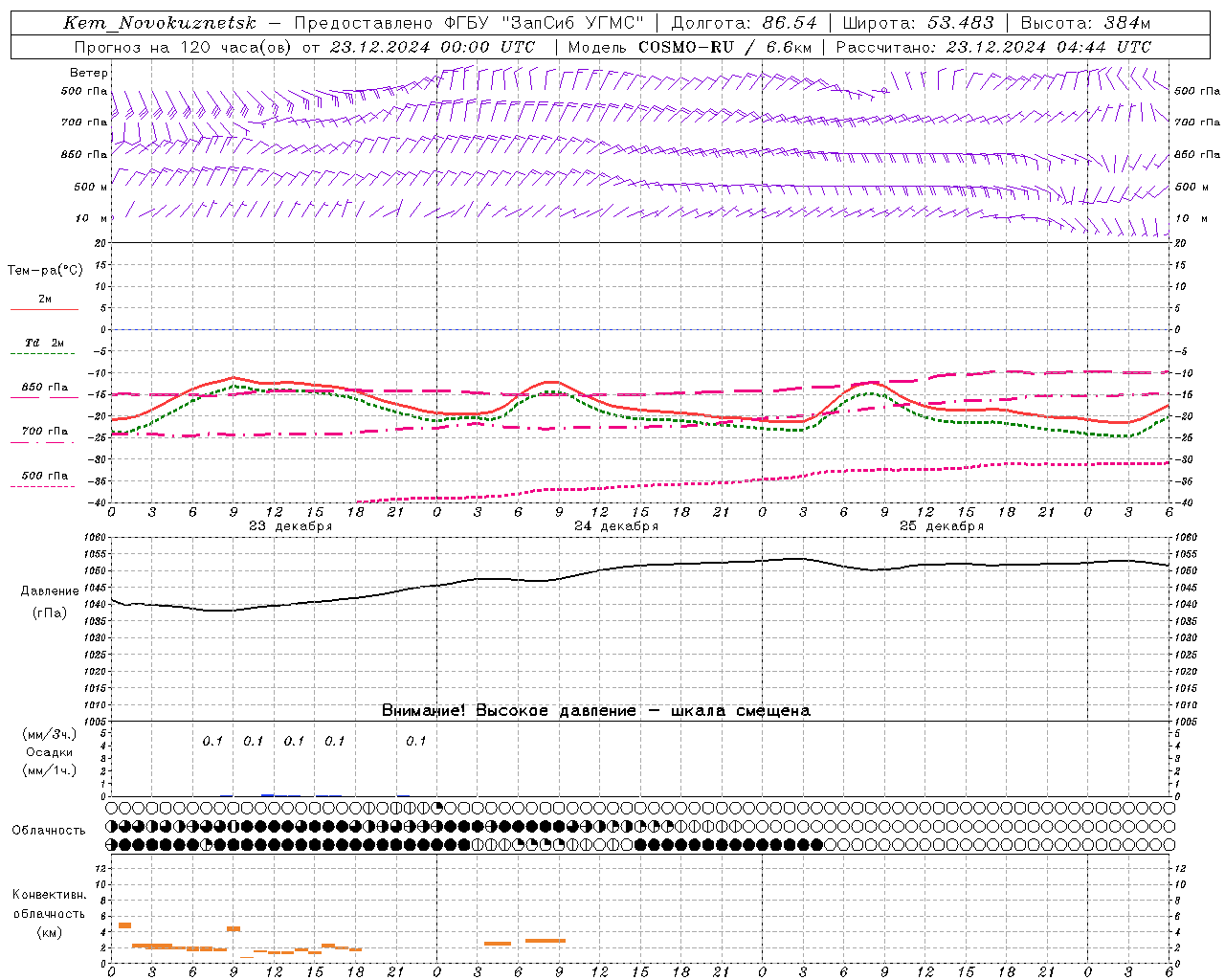
Task: Click the (мм/1ч.) precipitation unit label
Action: [x=50, y=770]
